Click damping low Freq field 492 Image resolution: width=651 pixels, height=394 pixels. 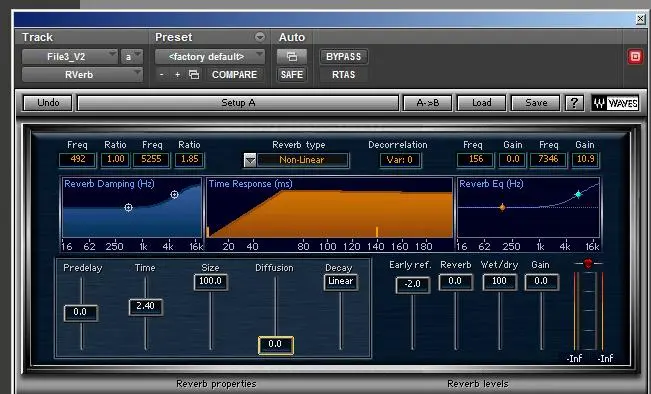click(x=78, y=160)
